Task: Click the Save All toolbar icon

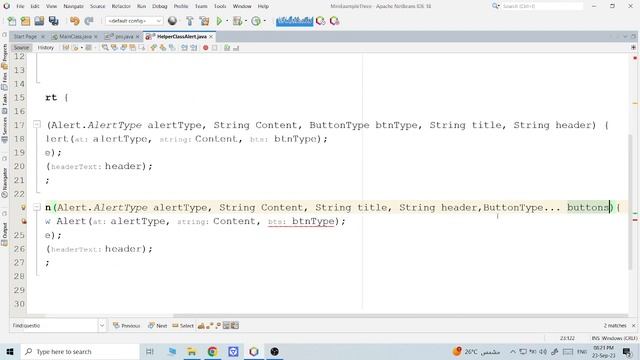Action: pos(53,21)
